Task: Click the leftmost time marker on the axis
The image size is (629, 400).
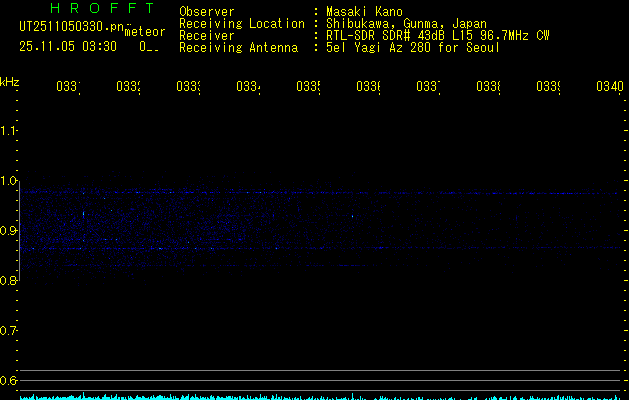Action: tap(67, 87)
